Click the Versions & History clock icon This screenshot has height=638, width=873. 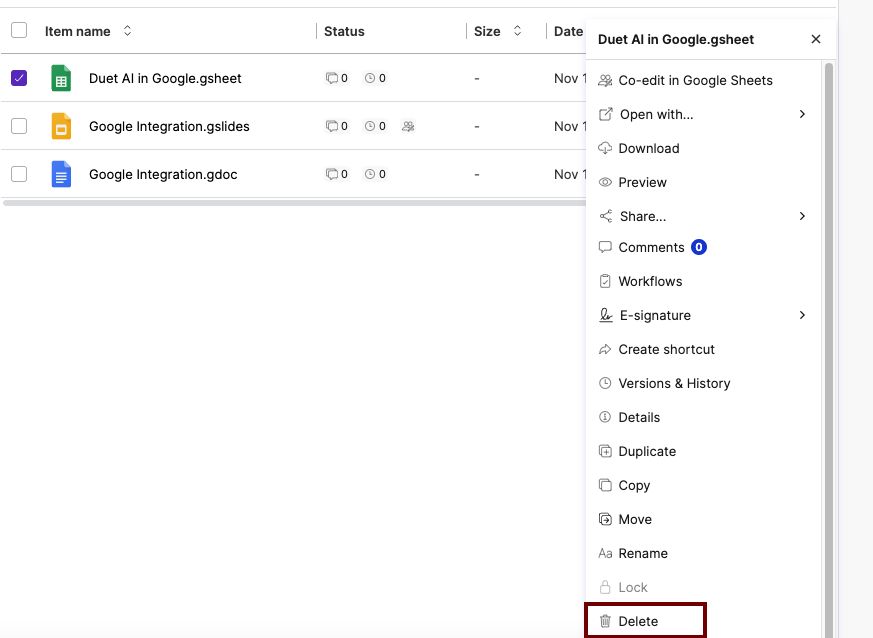[x=605, y=383]
